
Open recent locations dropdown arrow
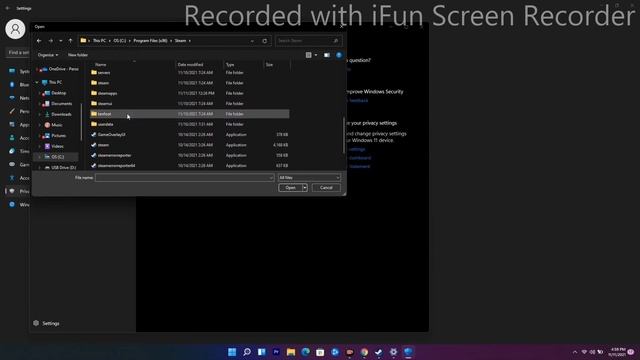61,41
